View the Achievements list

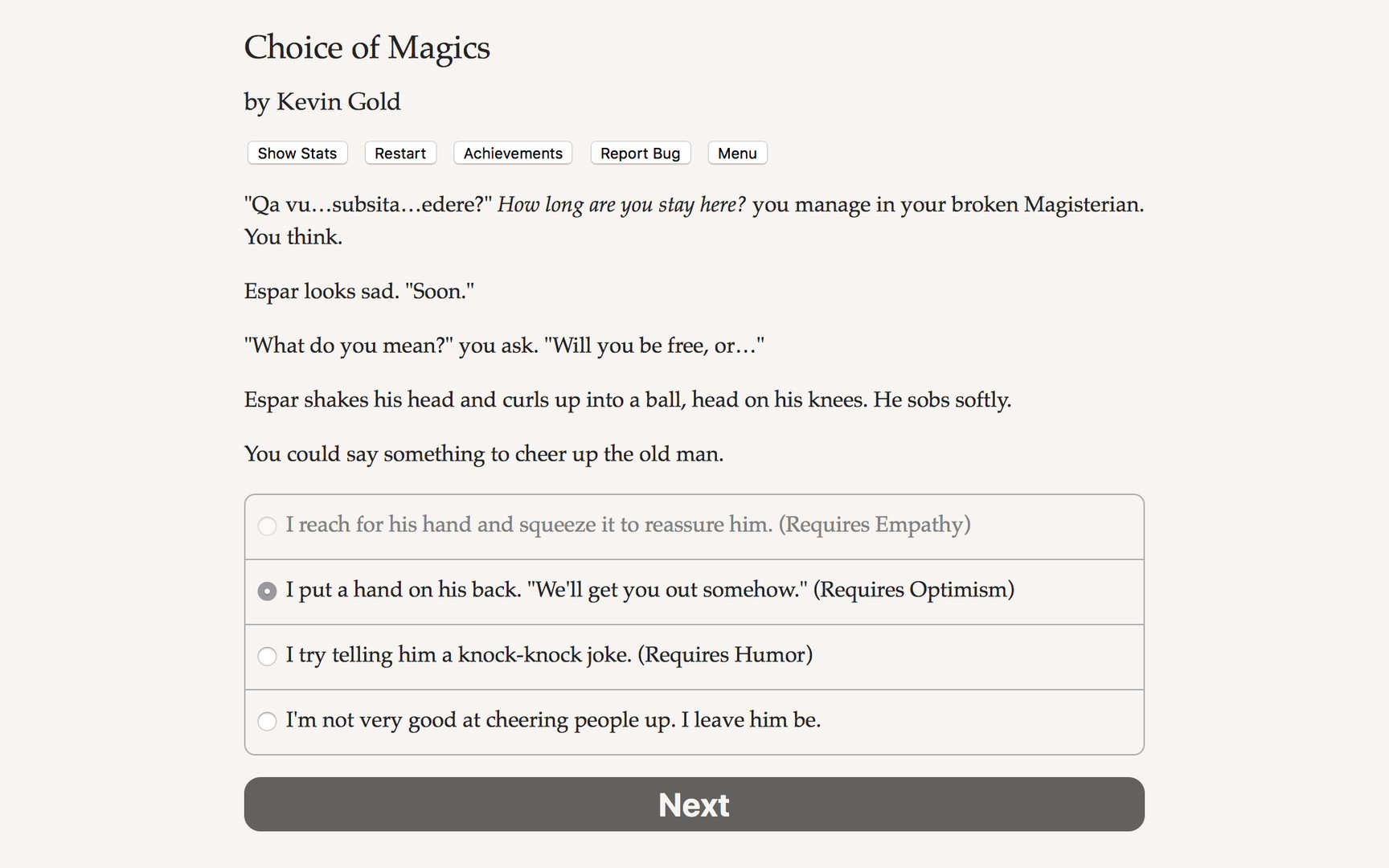512,153
